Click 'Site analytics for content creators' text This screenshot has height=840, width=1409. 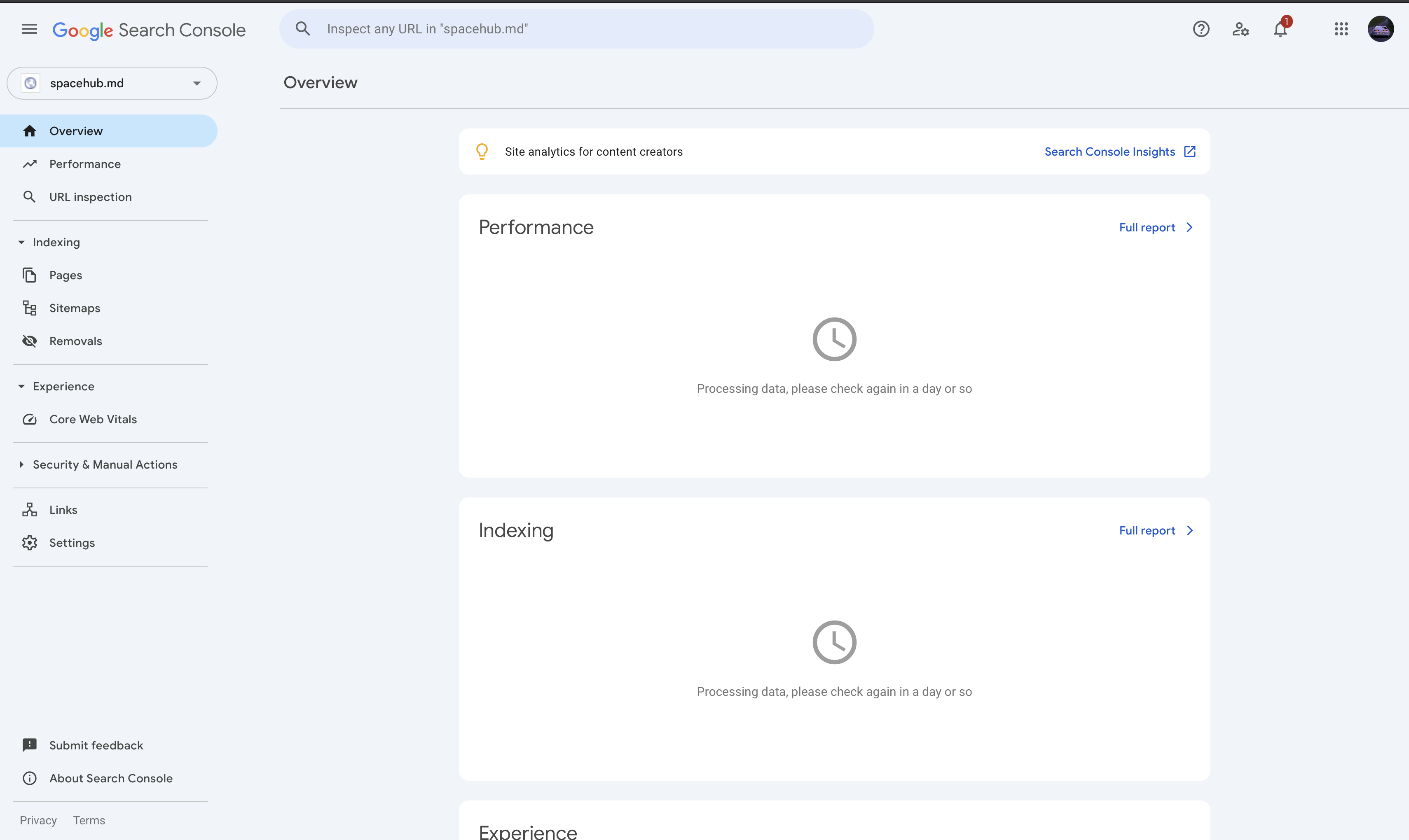[594, 152]
